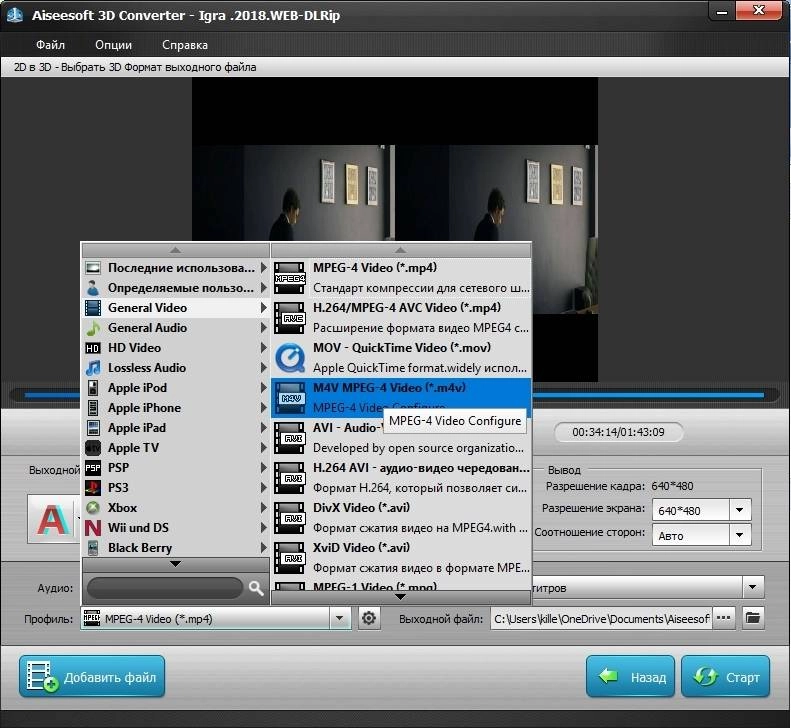Click the Выходной файл path field
The image size is (791, 728).
tap(601, 619)
